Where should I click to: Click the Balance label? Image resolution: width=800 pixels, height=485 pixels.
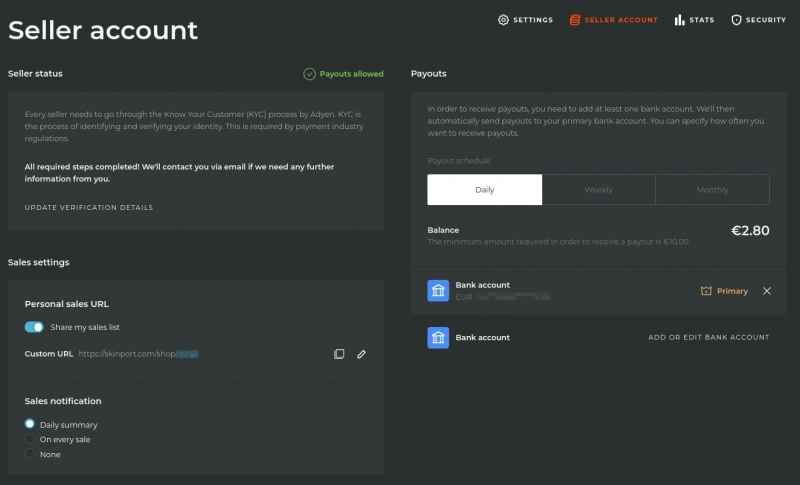point(443,230)
